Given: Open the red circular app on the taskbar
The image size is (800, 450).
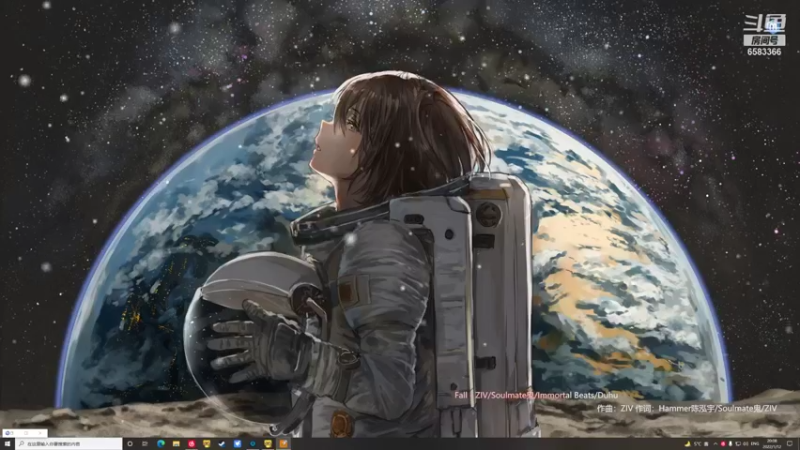Looking at the screenshot, I should point(192,444).
